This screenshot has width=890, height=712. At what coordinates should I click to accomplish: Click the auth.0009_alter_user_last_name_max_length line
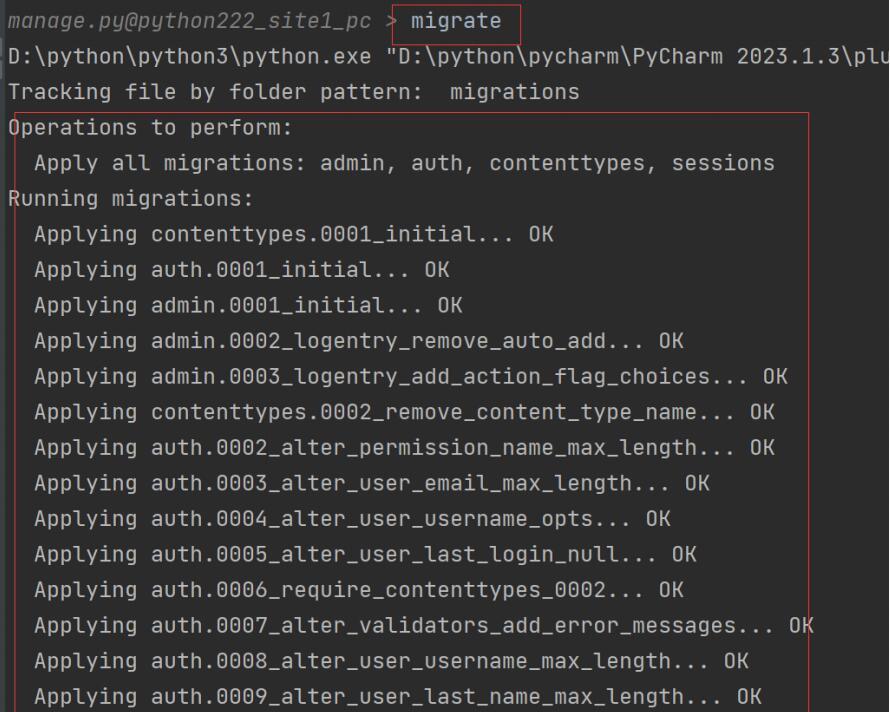click(397, 697)
